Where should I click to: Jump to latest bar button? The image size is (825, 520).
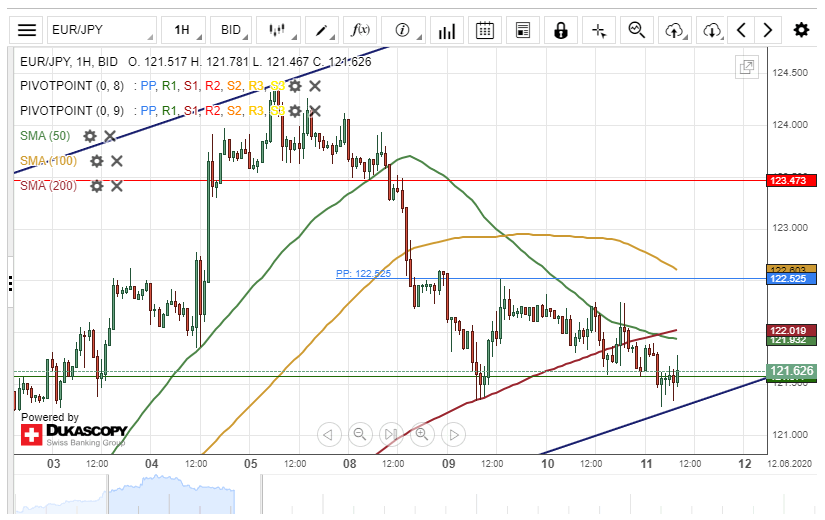[391, 435]
